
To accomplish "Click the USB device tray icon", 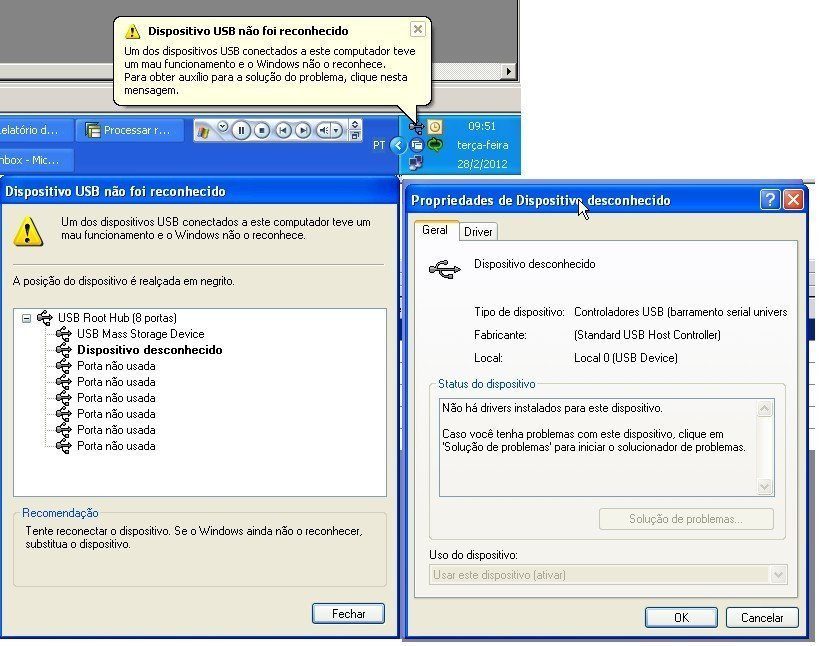I will coord(417,127).
